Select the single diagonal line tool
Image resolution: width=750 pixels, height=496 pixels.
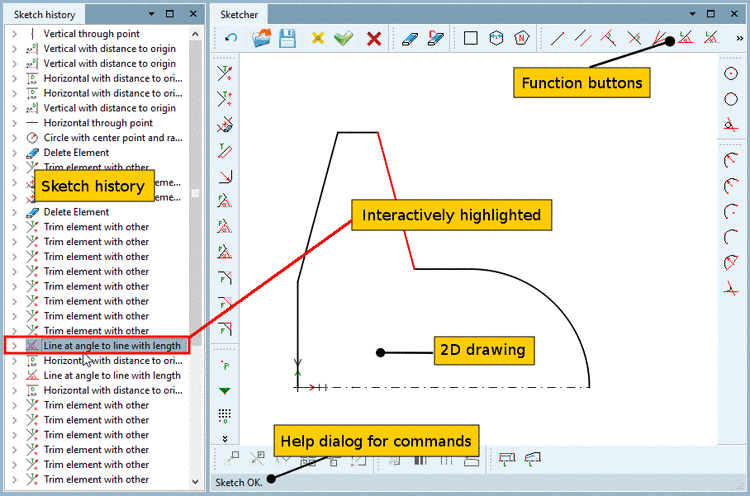coord(557,38)
